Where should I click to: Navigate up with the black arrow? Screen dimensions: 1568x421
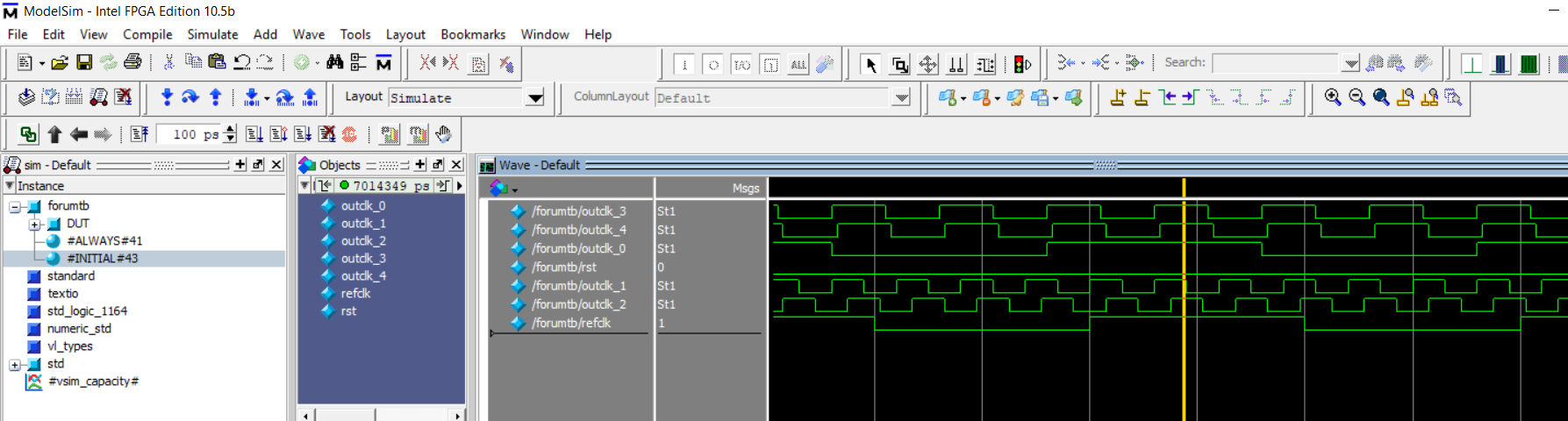coord(54,134)
